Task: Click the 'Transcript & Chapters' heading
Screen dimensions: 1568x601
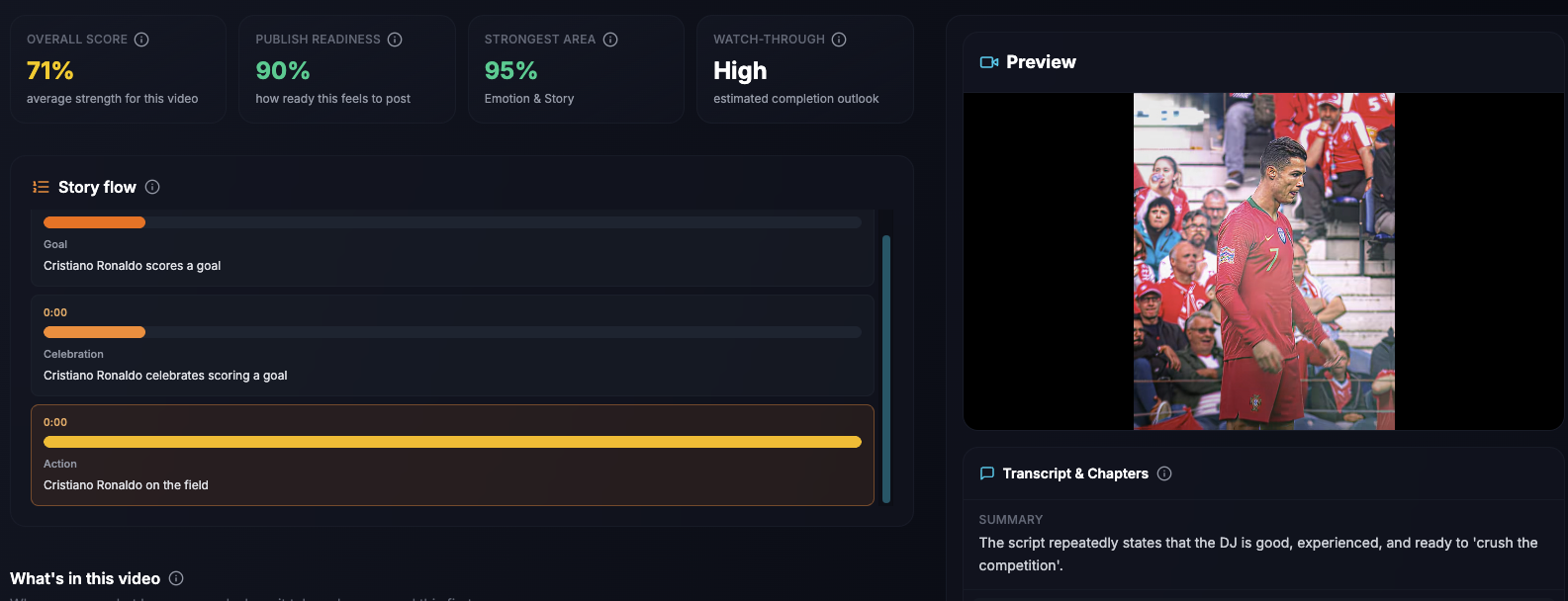Action: 1075,473
